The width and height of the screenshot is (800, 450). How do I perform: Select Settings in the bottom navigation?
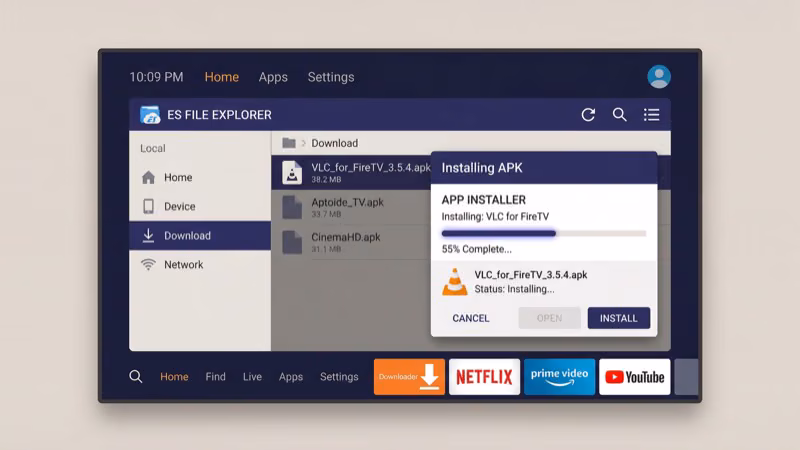coord(339,377)
